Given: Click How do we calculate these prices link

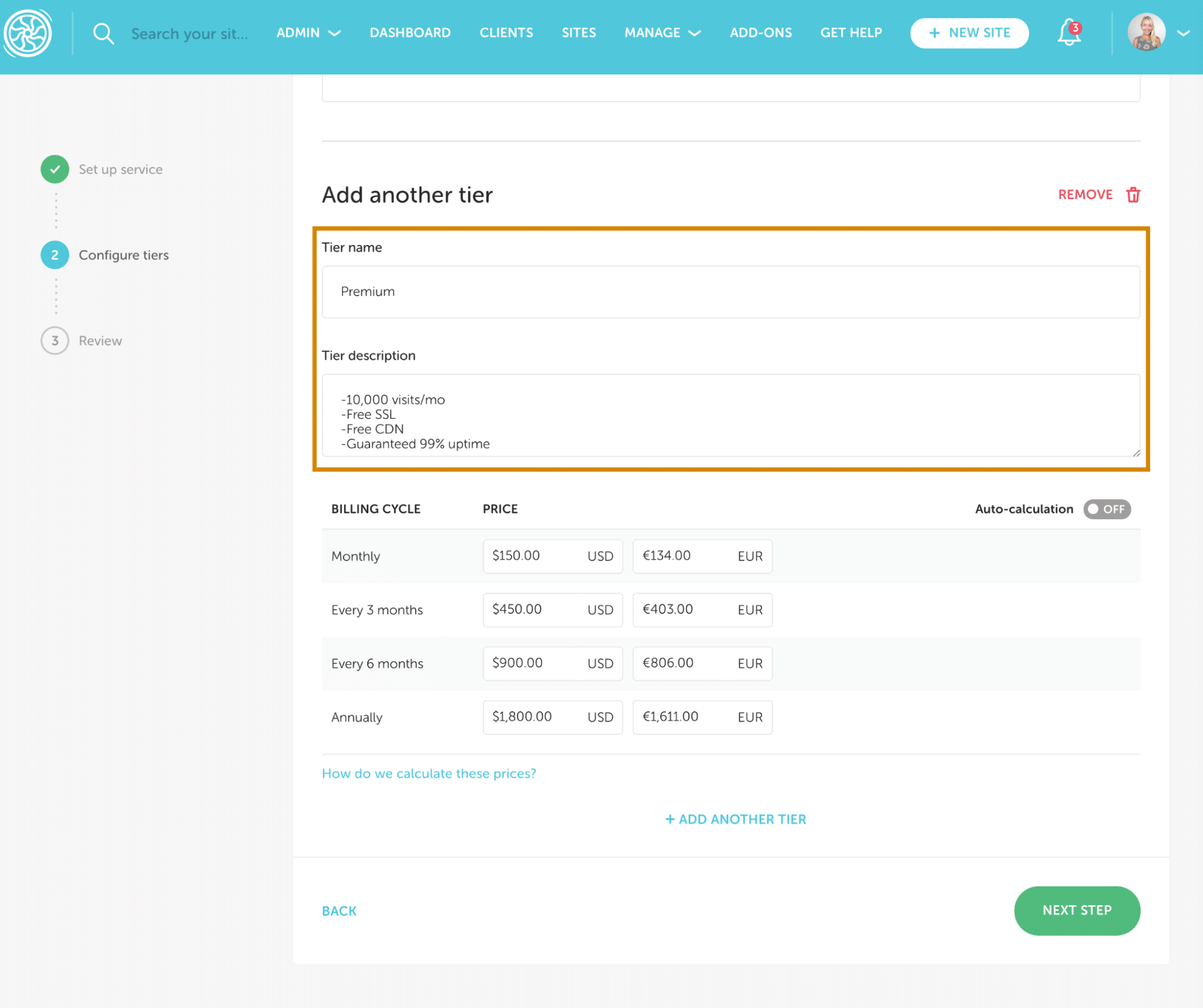Looking at the screenshot, I should point(428,773).
